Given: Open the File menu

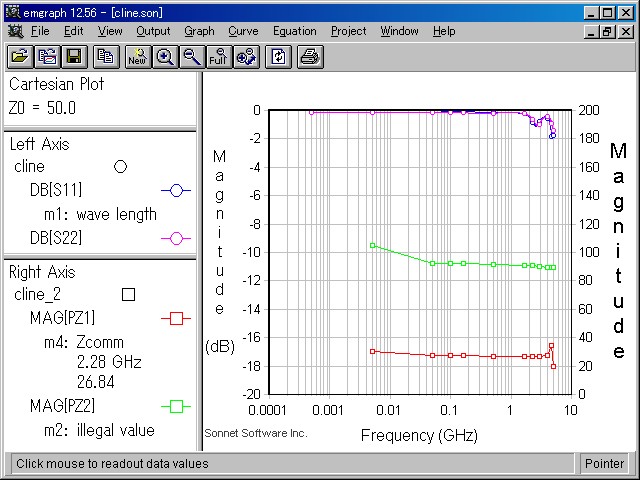Looking at the screenshot, I should (x=40, y=31).
